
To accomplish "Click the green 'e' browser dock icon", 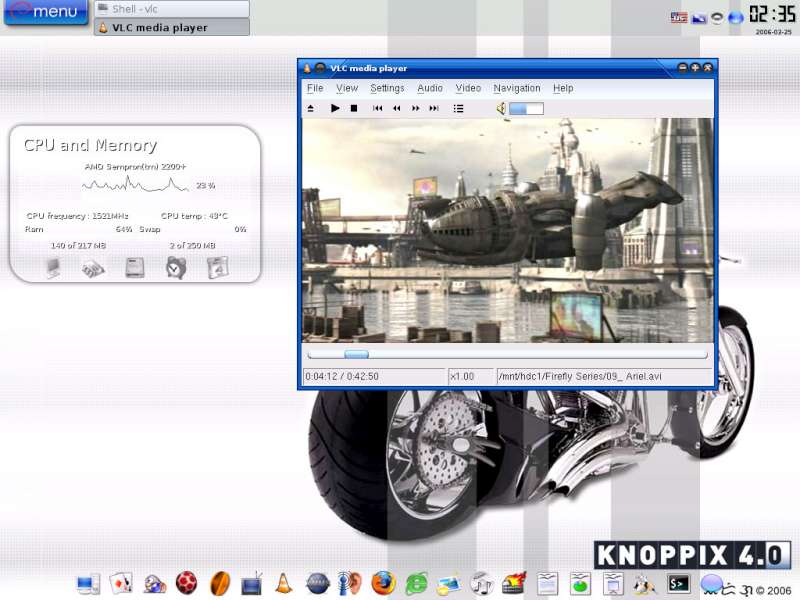I will (x=416, y=584).
